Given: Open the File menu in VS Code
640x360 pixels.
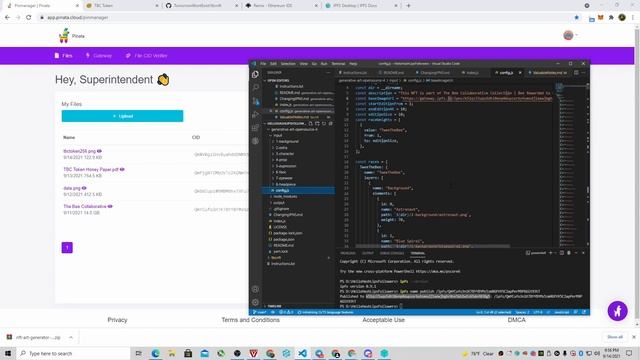Looking at the screenshot, I should [x=263, y=64].
